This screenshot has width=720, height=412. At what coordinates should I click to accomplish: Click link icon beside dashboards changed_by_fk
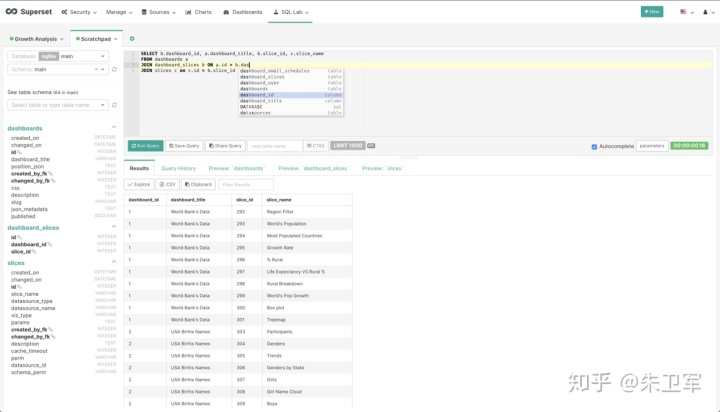53,181
